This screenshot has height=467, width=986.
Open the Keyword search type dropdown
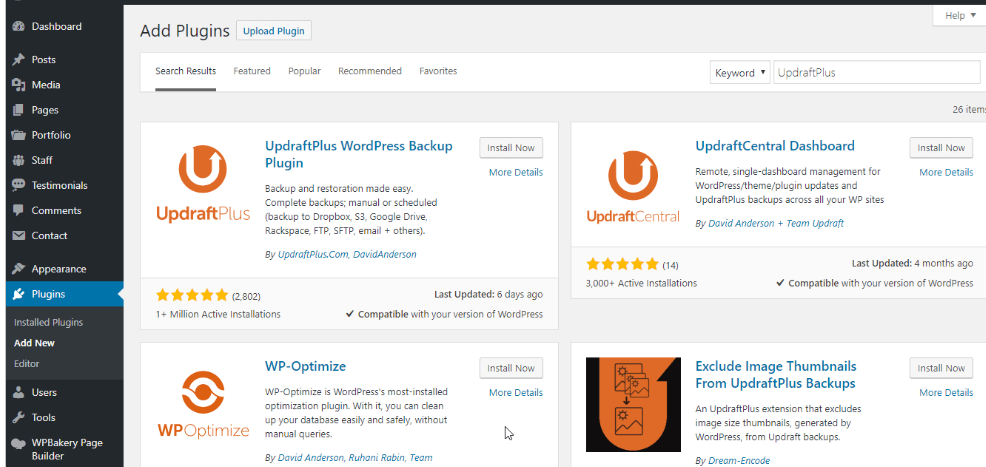pyautogui.click(x=740, y=72)
